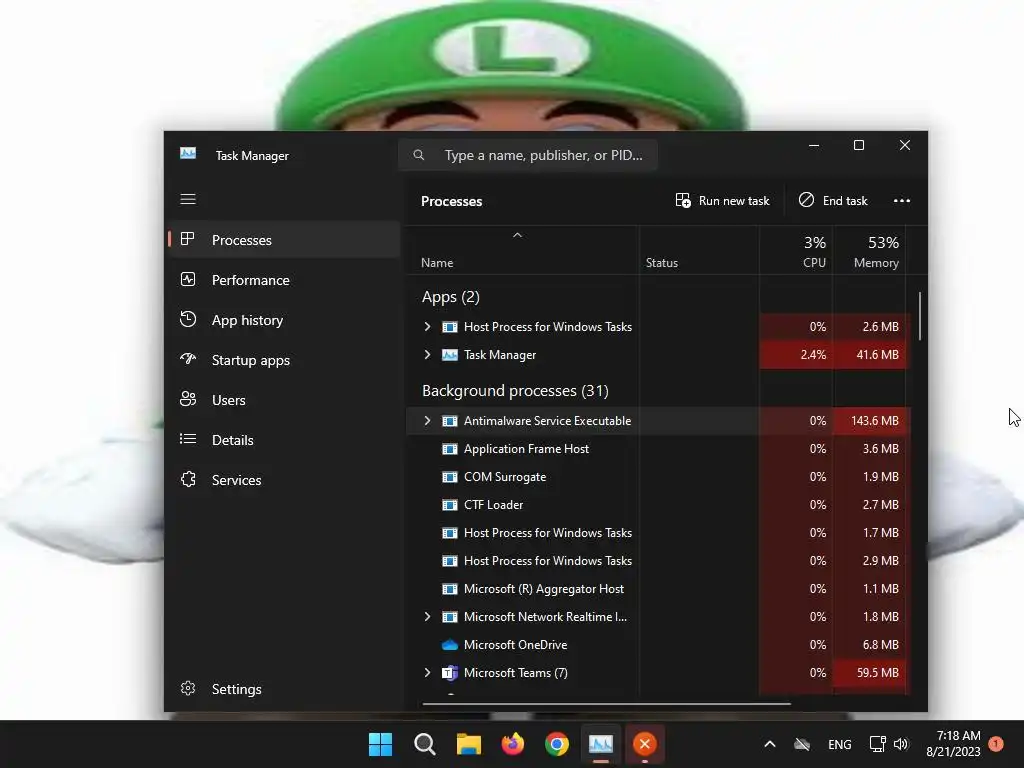The height and width of the screenshot is (768, 1024).
Task: Launch Google Chrome from the taskbar
Action: (556, 744)
